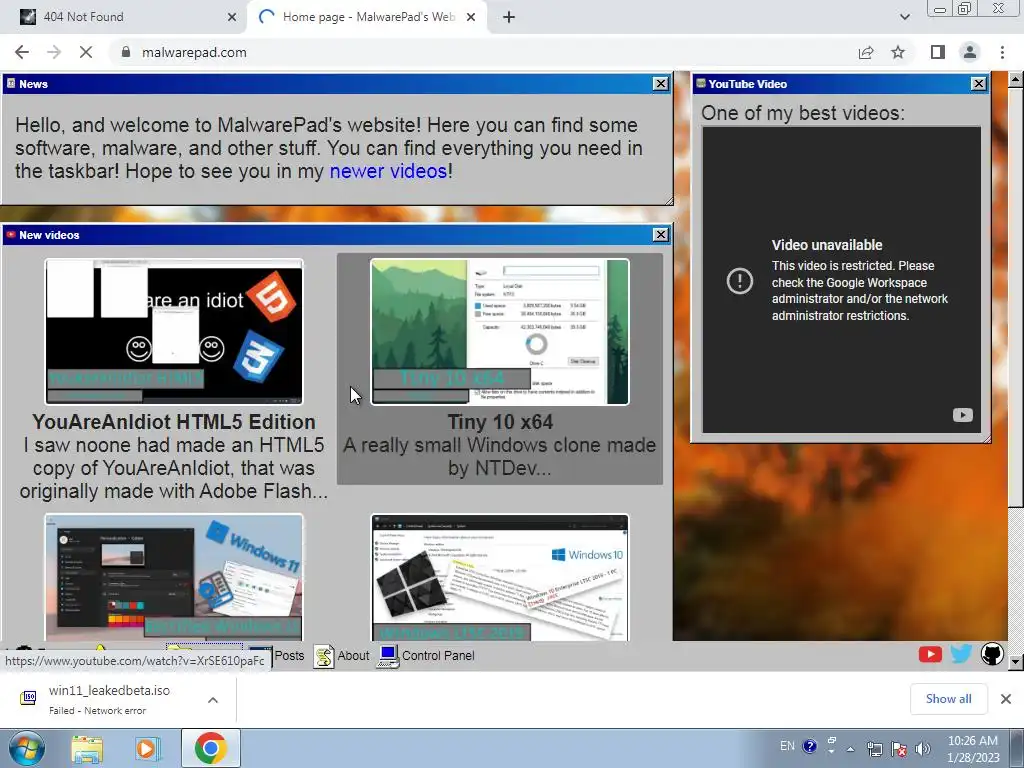Viewport: 1024px width, 768px height.
Task: Close the YouTube Video window
Action: click(x=978, y=84)
